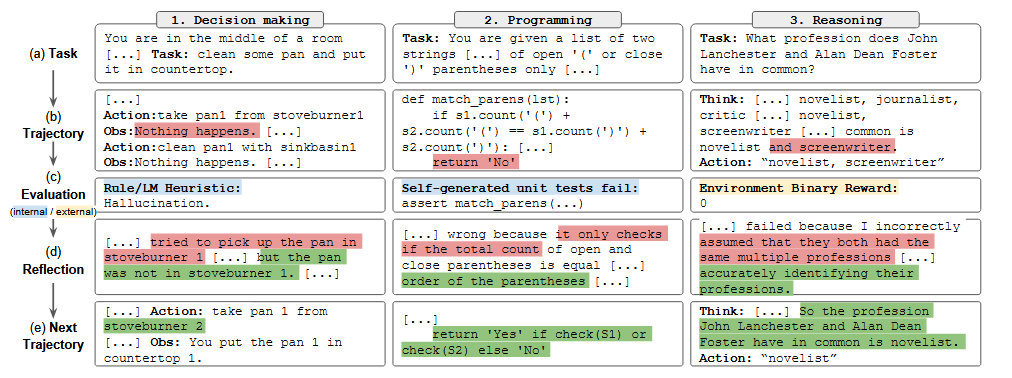Click the '(a) Task' row label
The image size is (1012, 378).
coord(54,54)
